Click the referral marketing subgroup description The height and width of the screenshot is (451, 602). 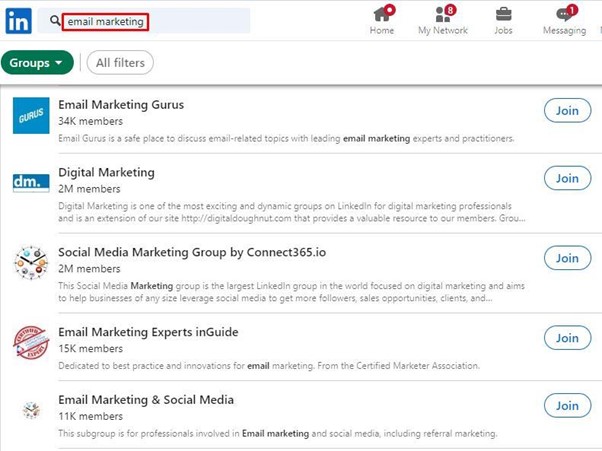(278, 433)
